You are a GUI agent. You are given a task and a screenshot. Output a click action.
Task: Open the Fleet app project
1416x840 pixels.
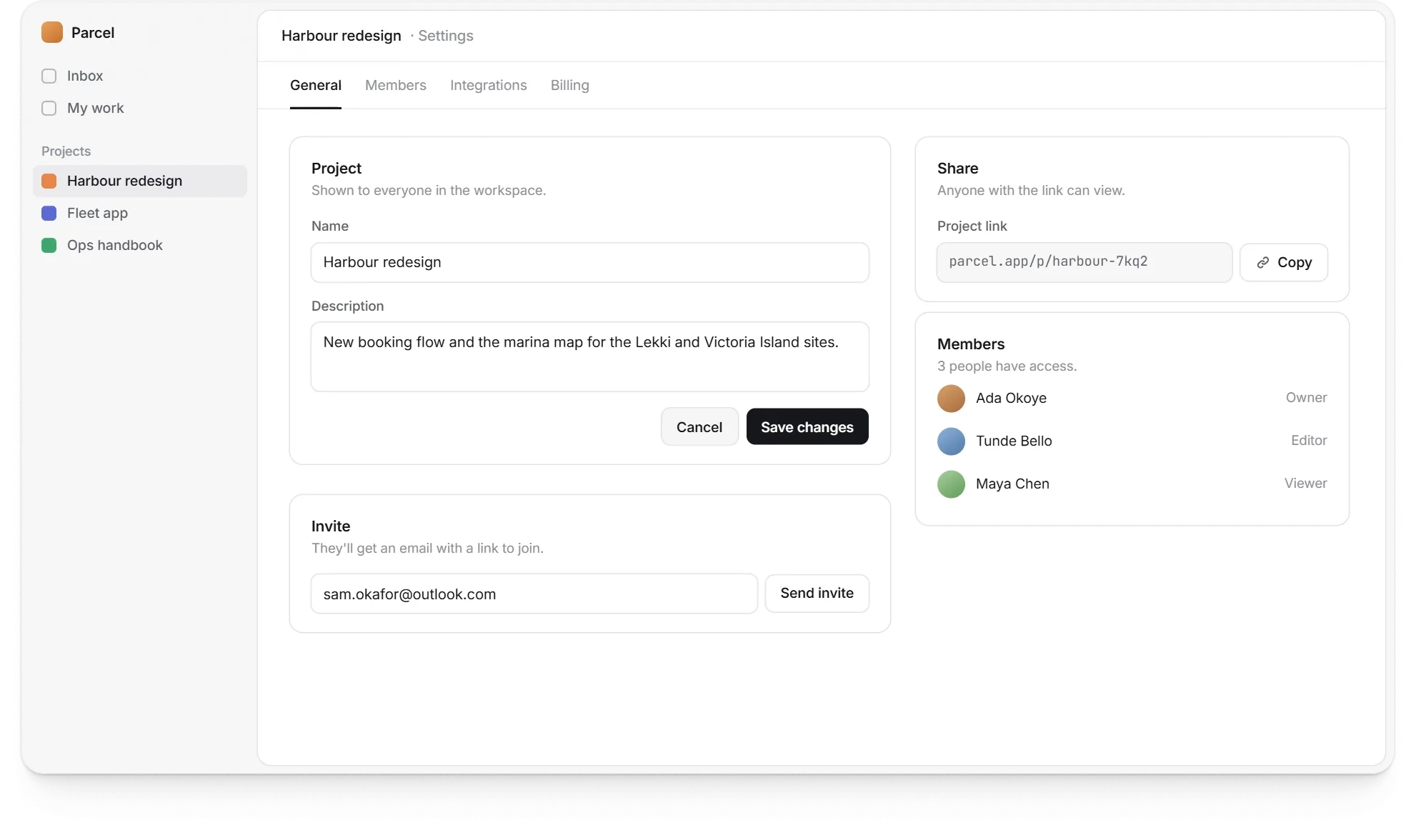click(140, 213)
